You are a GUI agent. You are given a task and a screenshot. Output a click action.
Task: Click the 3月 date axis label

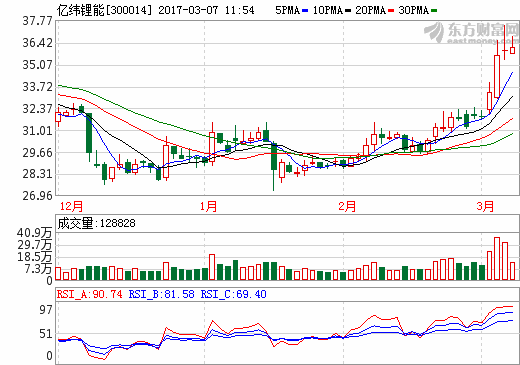click(x=485, y=206)
